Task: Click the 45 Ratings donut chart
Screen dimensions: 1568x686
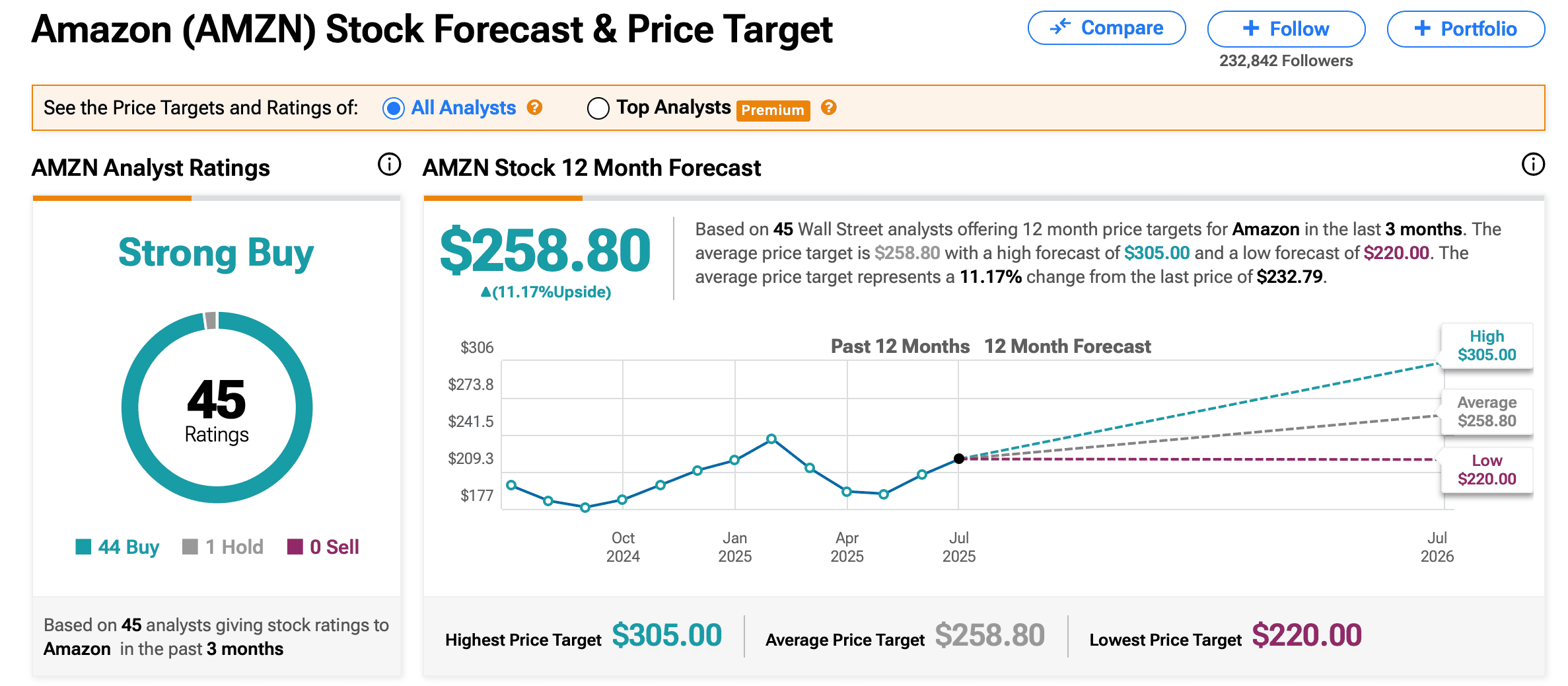Action: tap(217, 407)
